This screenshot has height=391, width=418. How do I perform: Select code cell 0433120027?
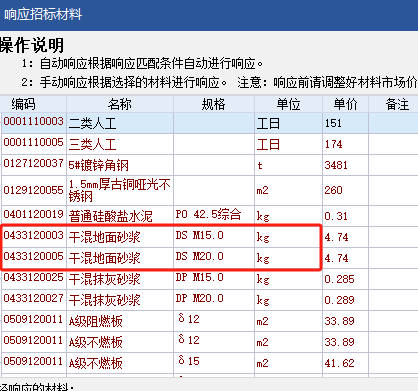click(34, 300)
